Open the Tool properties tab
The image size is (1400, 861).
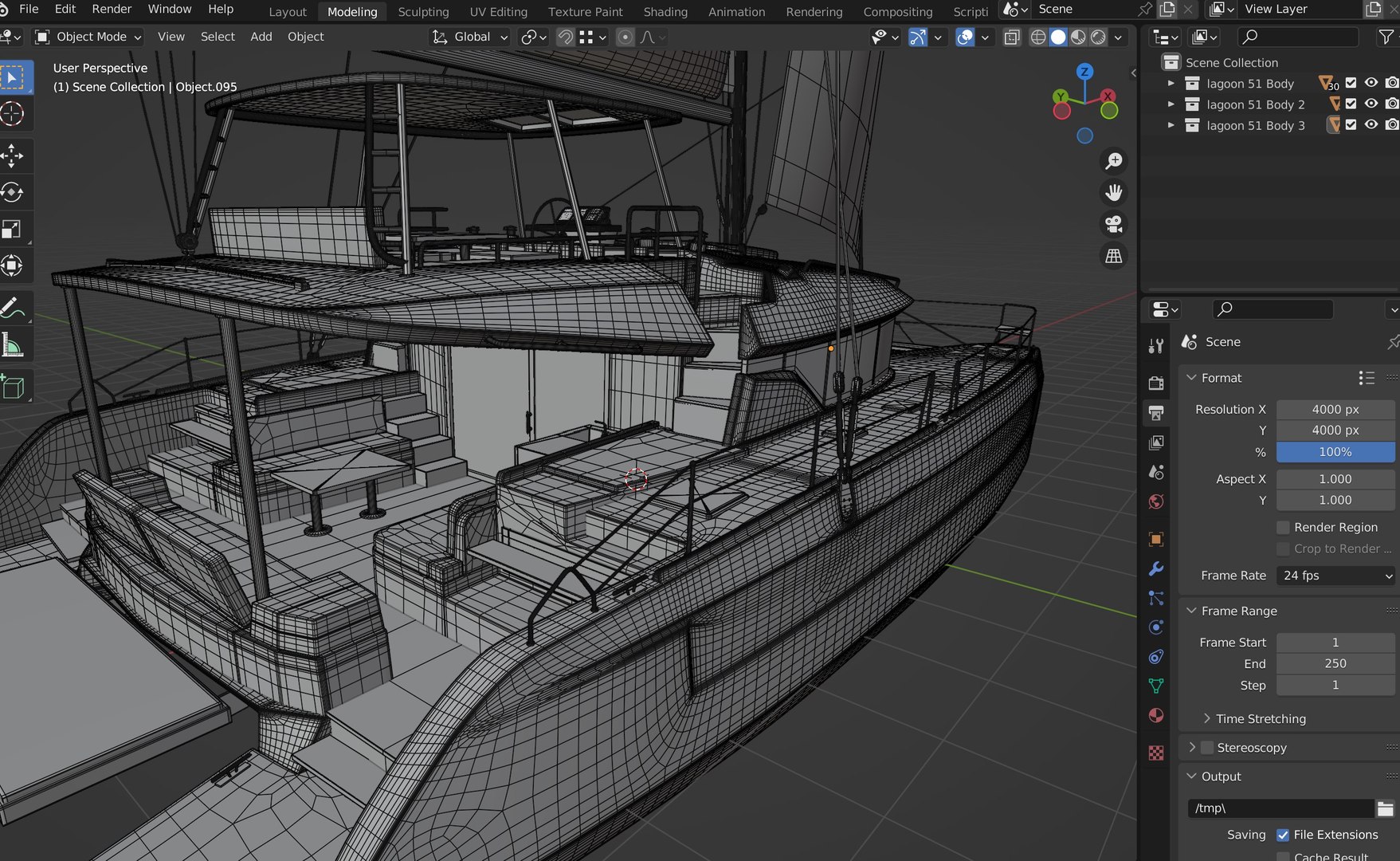pos(1156,345)
